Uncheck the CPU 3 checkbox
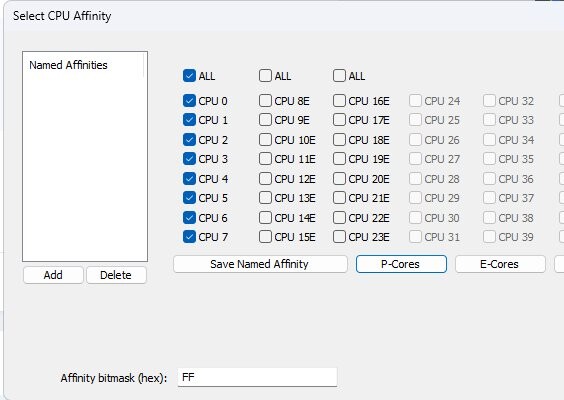Viewport: 564px width, 400px height. [x=189, y=159]
